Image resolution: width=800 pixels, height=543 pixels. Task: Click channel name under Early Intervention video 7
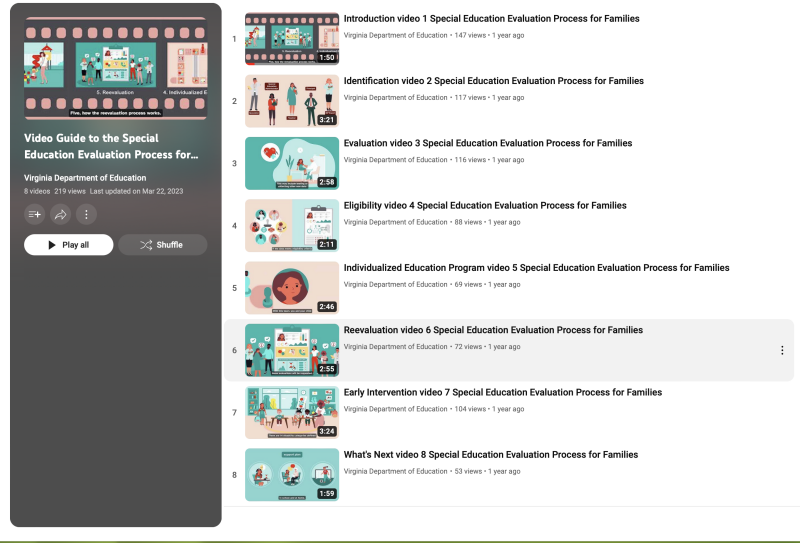click(x=395, y=409)
